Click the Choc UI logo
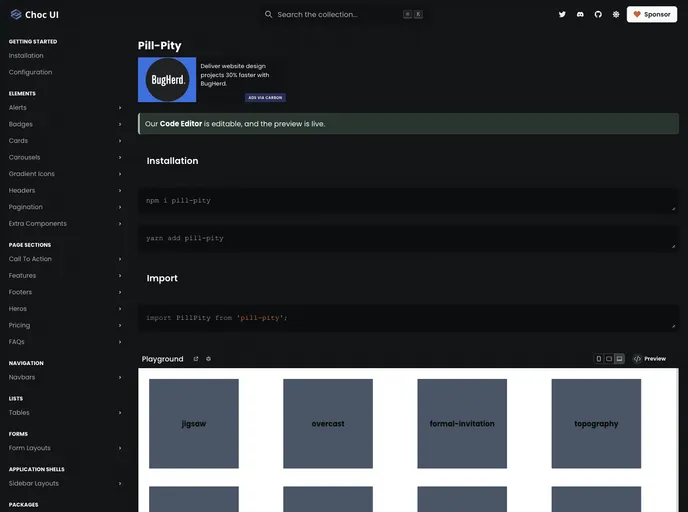This screenshot has height=512, width=688. pos(34,14)
